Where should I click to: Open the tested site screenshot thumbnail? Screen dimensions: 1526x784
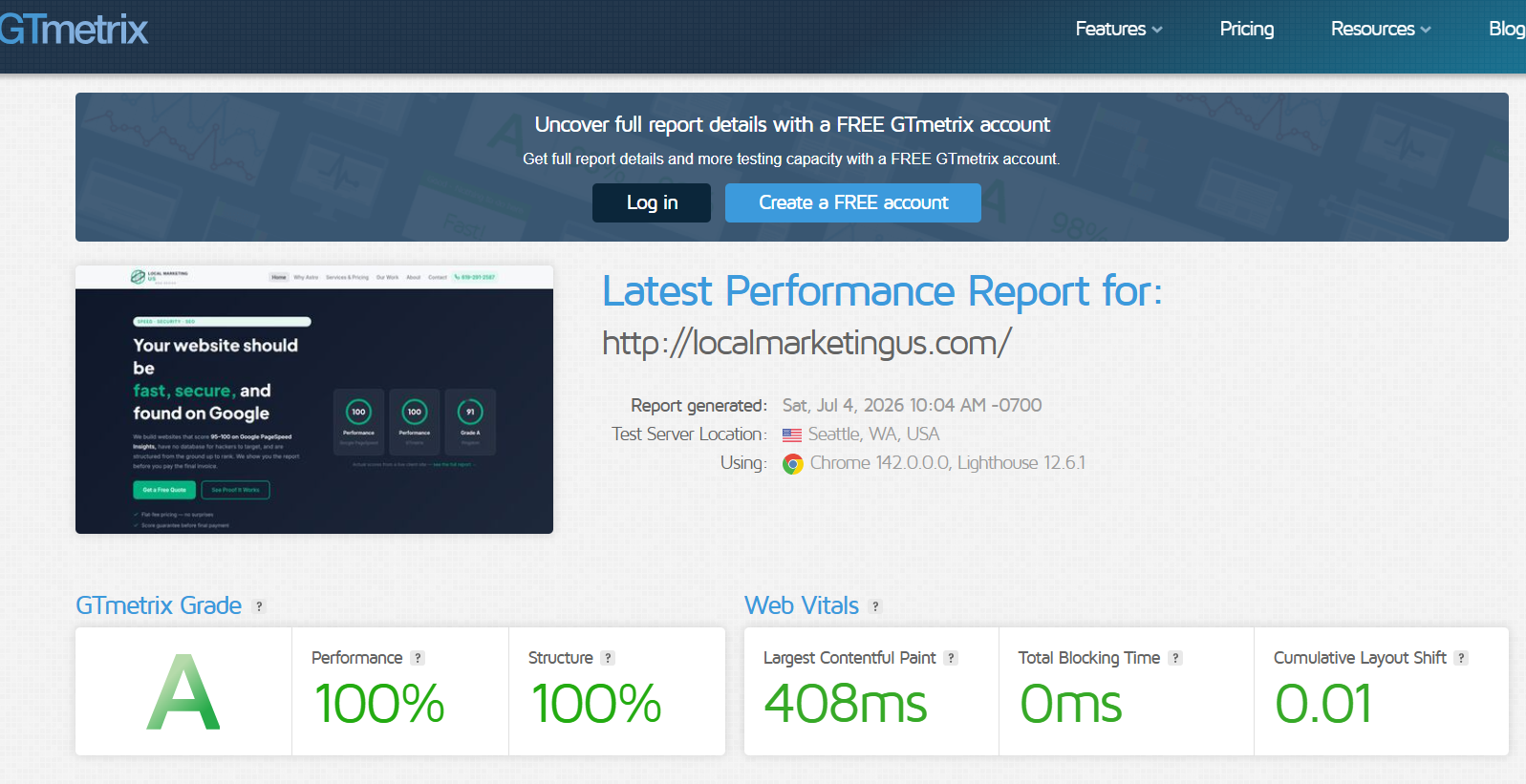pos(314,399)
